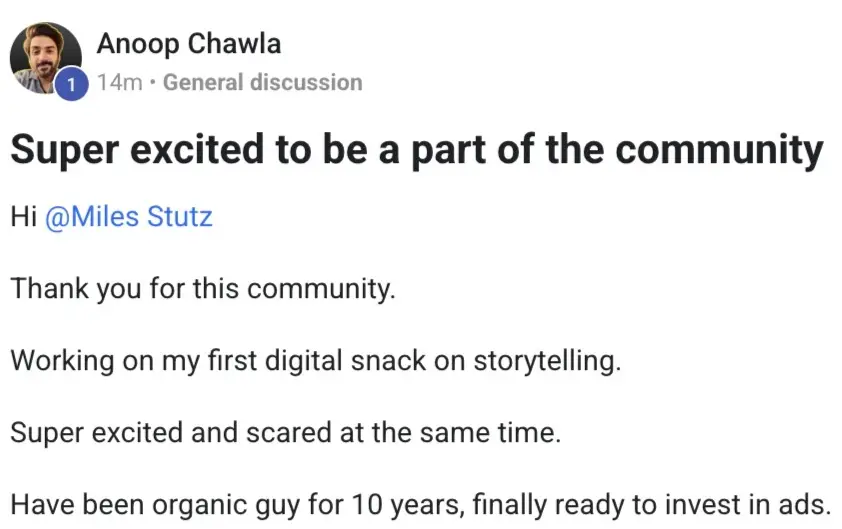Click the 14m post timestamp
842x529 pixels.
point(119,82)
